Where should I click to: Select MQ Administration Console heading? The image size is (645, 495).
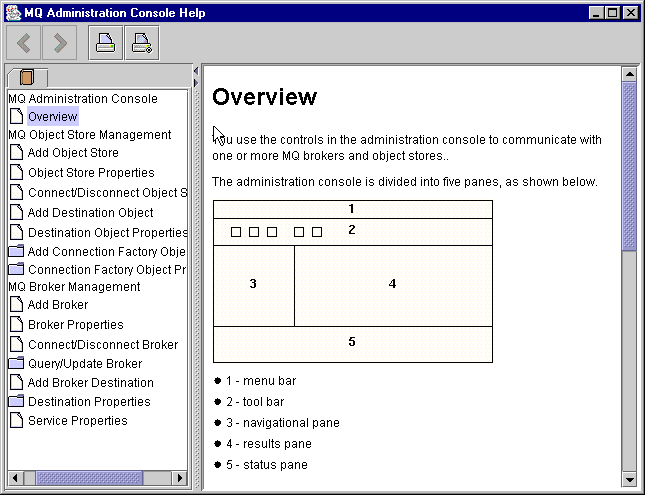coord(83,99)
